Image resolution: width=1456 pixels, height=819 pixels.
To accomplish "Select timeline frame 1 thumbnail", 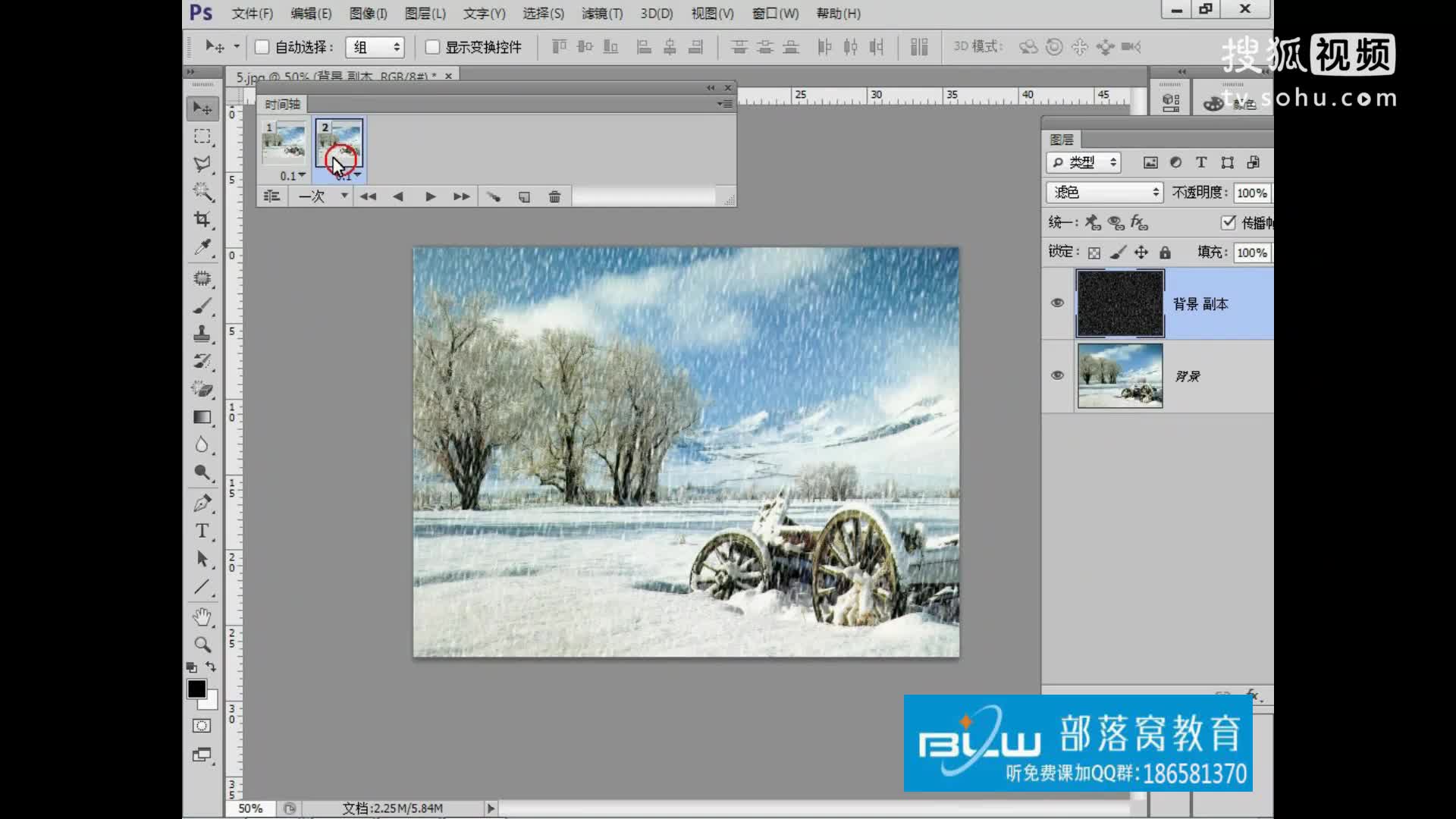I will pyautogui.click(x=284, y=143).
